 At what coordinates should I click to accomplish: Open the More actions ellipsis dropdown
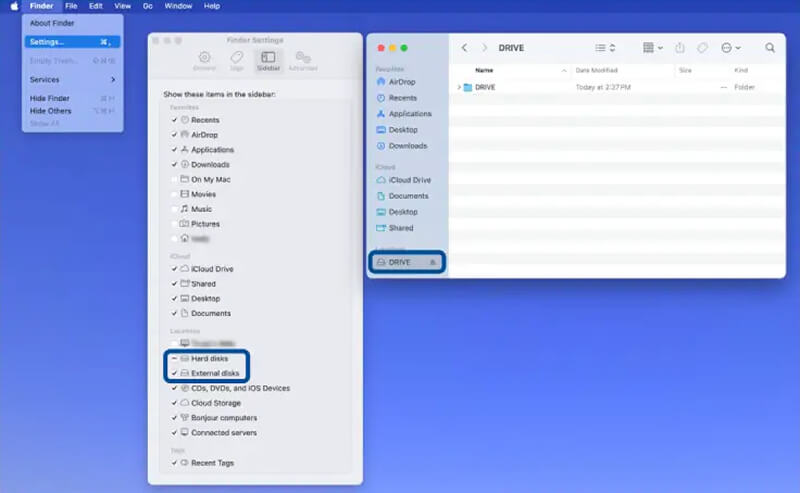coord(731,47)
